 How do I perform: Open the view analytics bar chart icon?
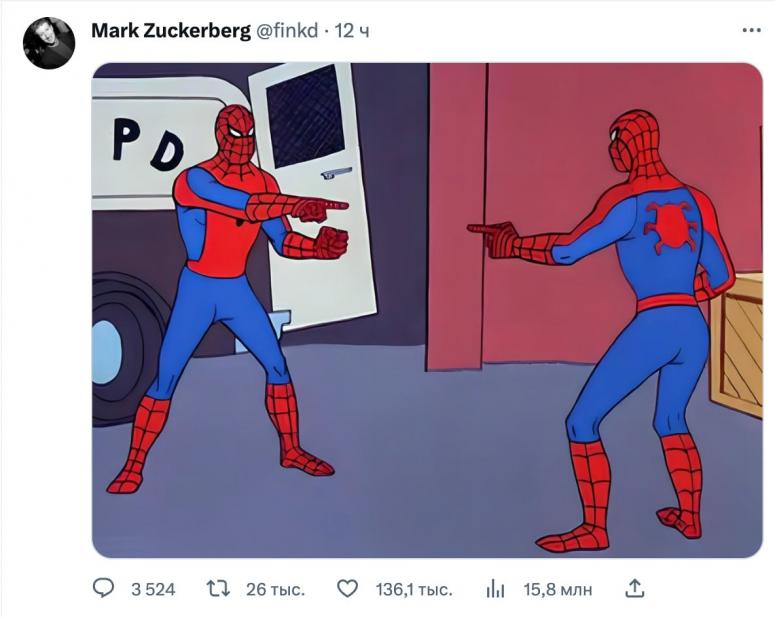pos(494,589)
